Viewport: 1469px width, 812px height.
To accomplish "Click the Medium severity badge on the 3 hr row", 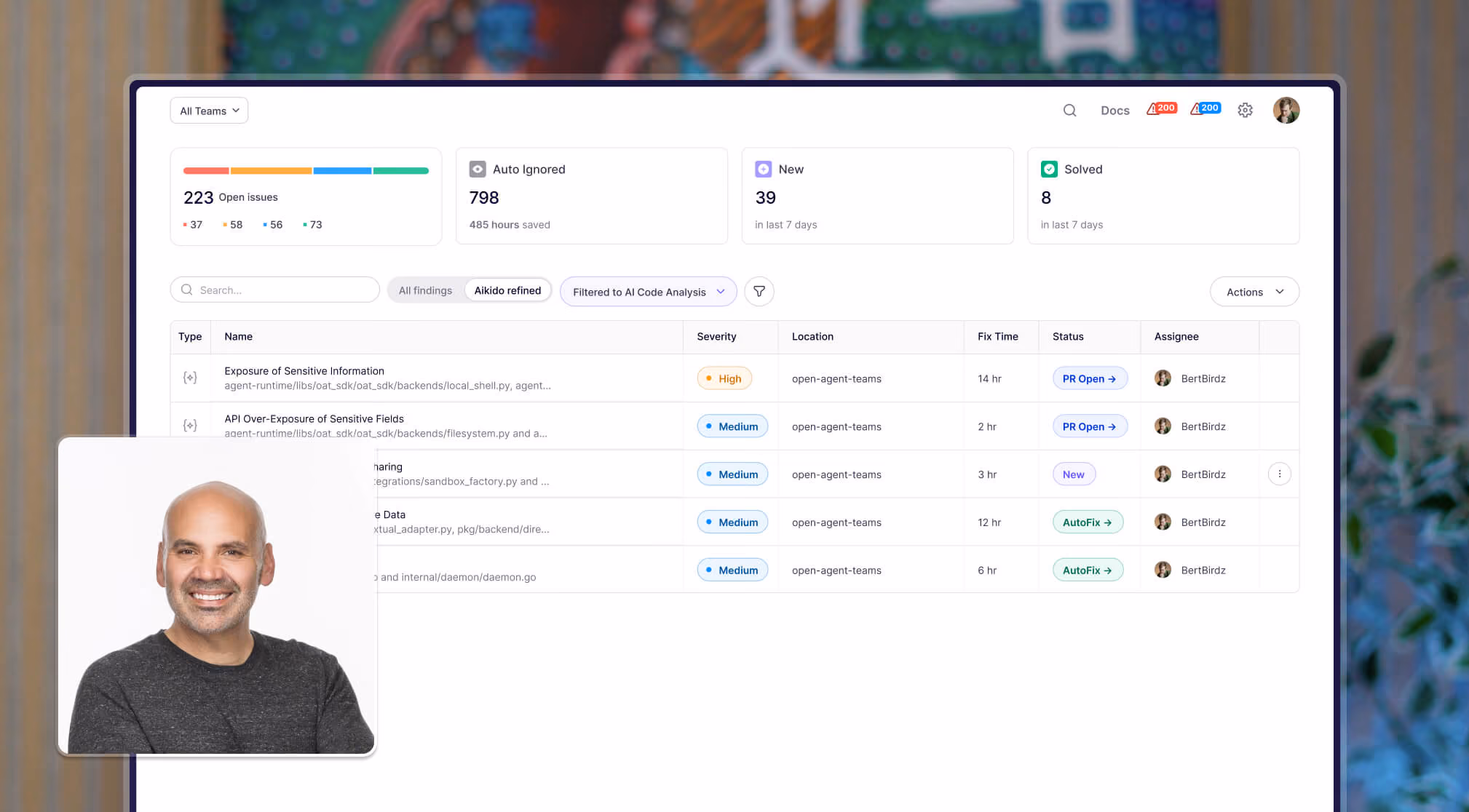I will (x=732, y=474).
